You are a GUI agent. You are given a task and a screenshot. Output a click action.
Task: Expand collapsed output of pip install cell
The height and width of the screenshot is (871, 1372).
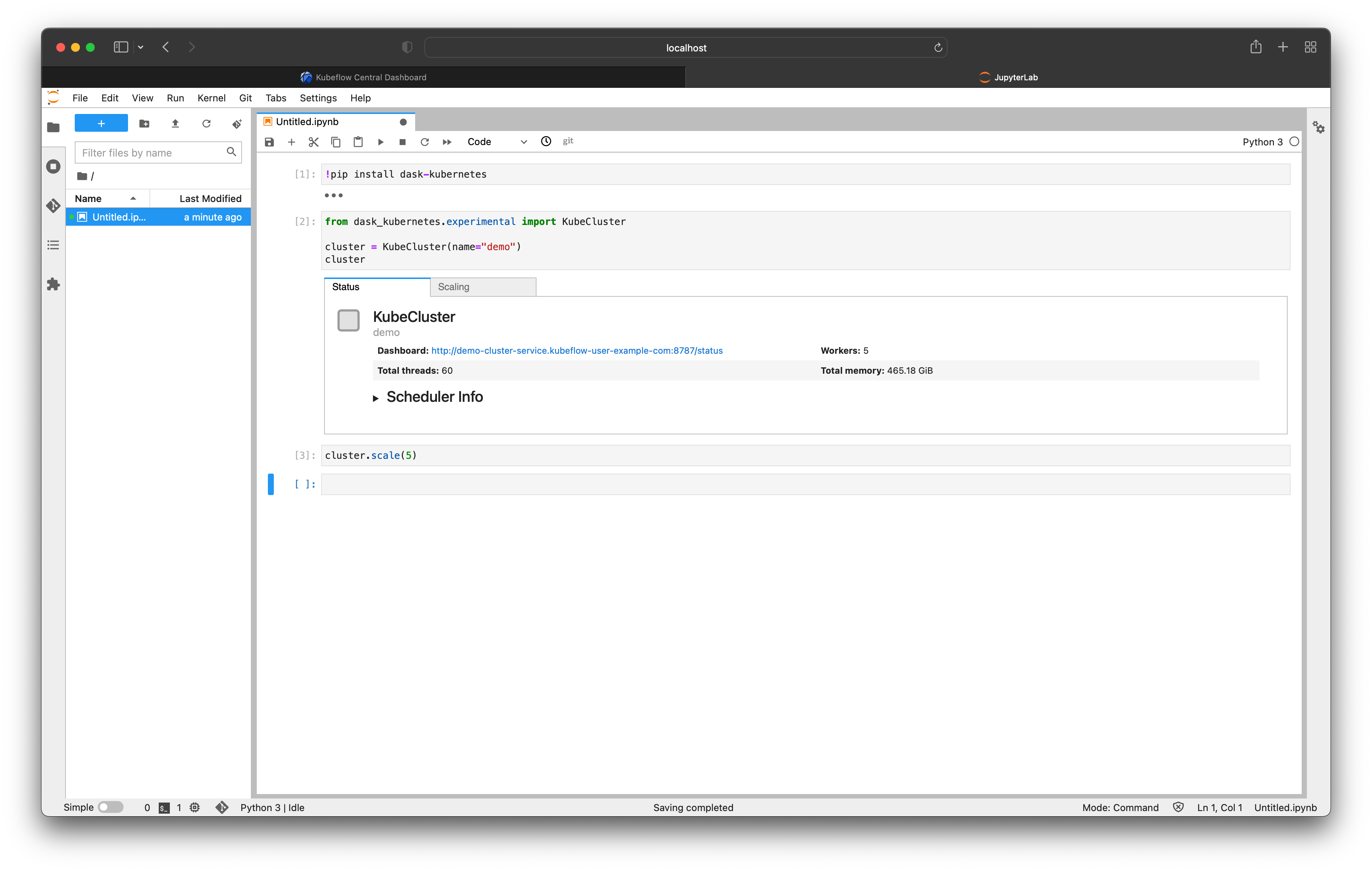click(x=333, y=195)
